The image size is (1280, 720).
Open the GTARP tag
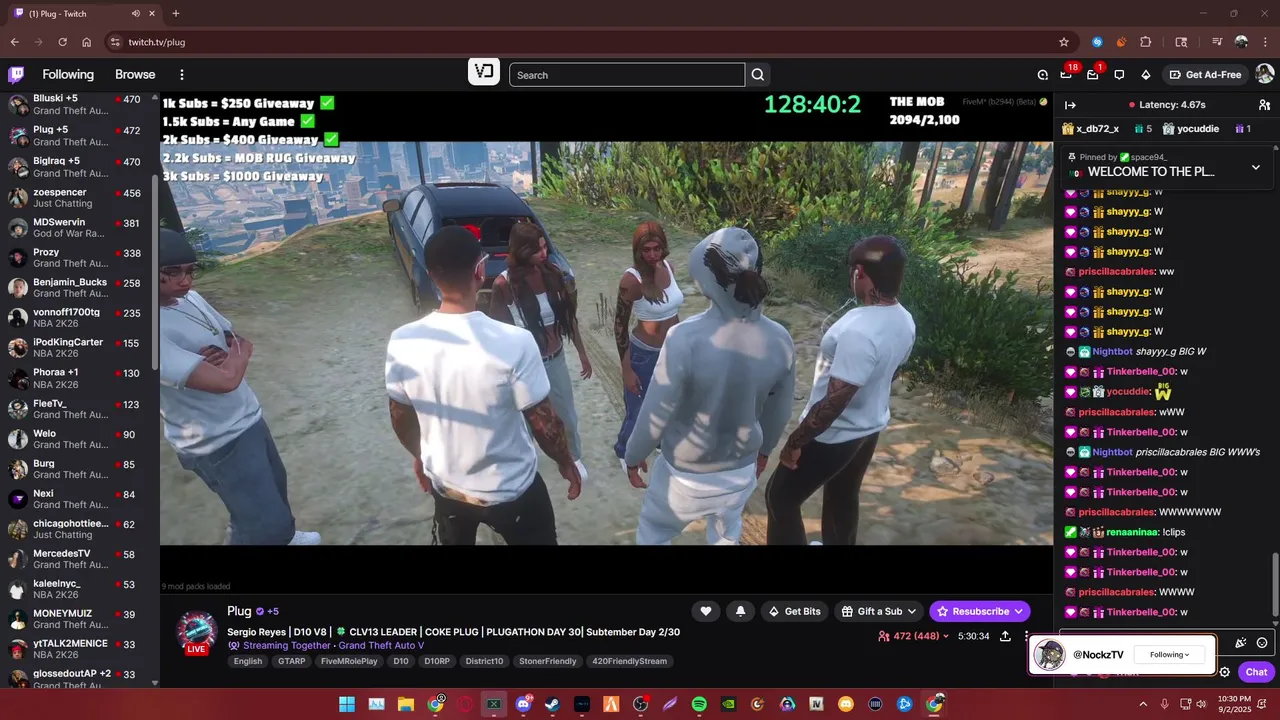click(x=291, y=661)
